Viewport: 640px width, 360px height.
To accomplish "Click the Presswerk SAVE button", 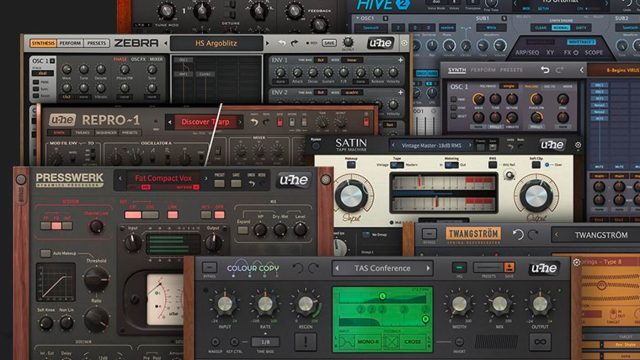I will tap(236, 182).
